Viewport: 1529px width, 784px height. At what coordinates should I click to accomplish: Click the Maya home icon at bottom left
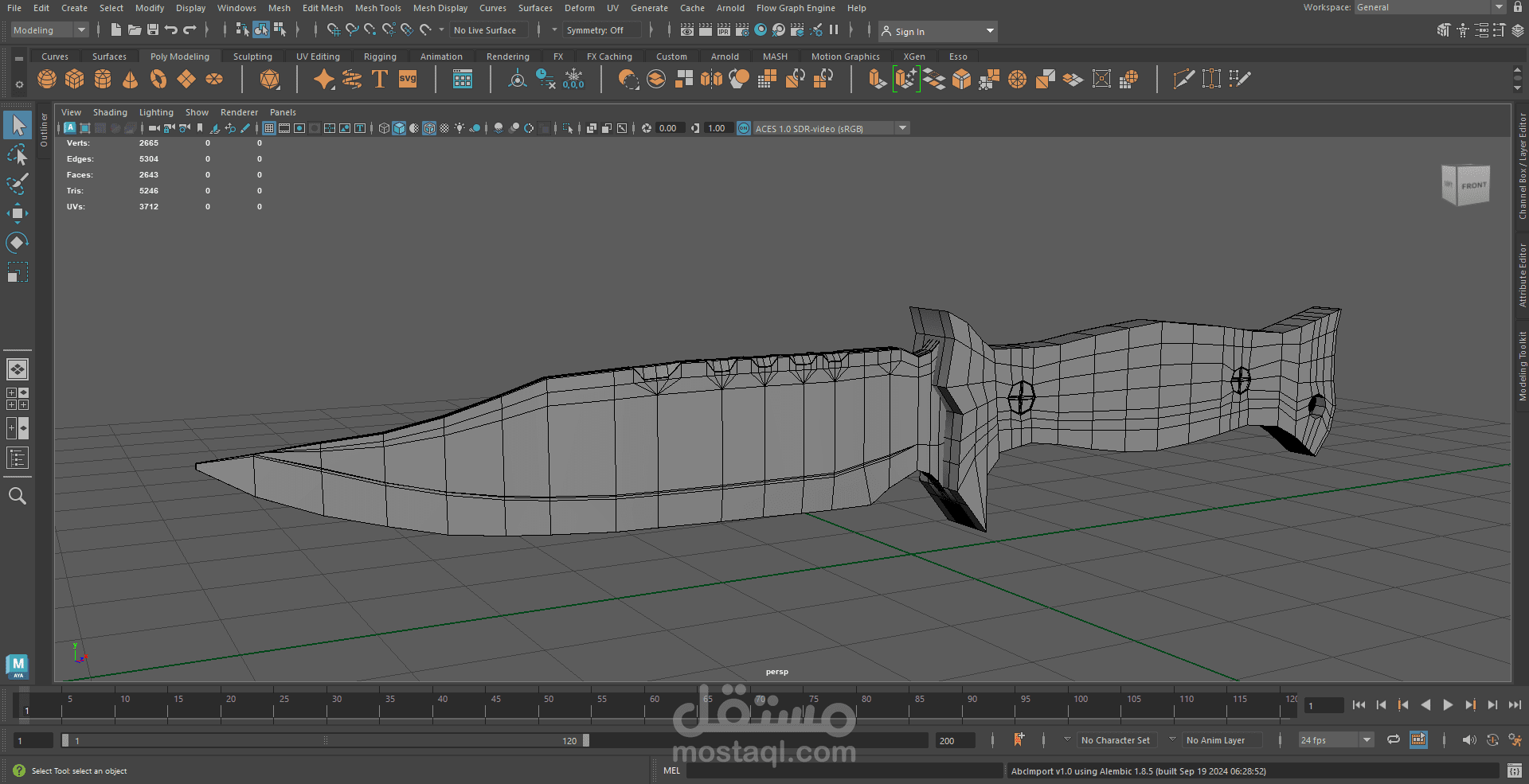[18, 665]
